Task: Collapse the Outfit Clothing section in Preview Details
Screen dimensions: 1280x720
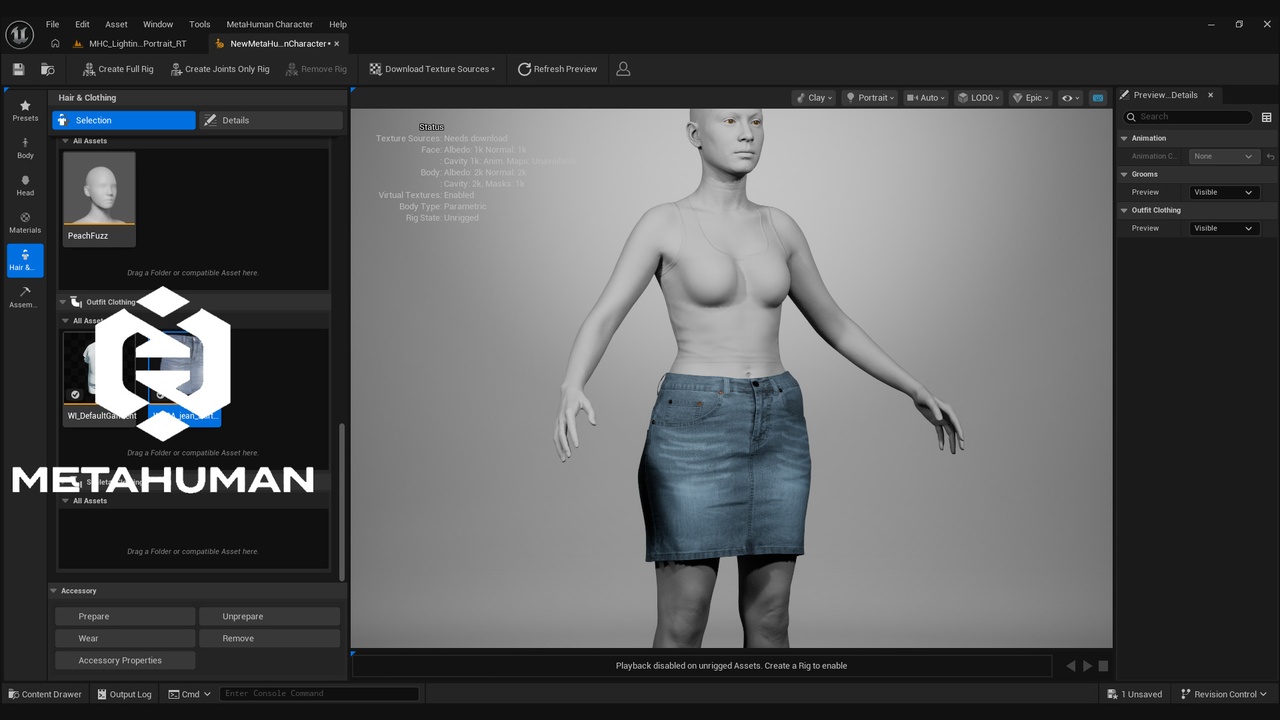Action: pyautogui.click(x=1124, y=210)
